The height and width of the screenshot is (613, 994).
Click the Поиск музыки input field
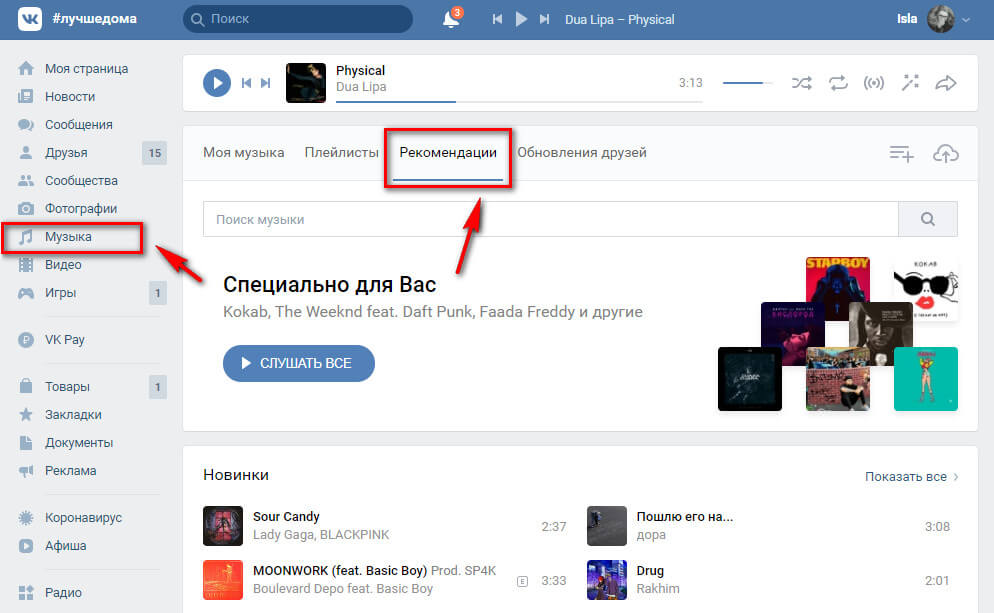click(550, 219)
